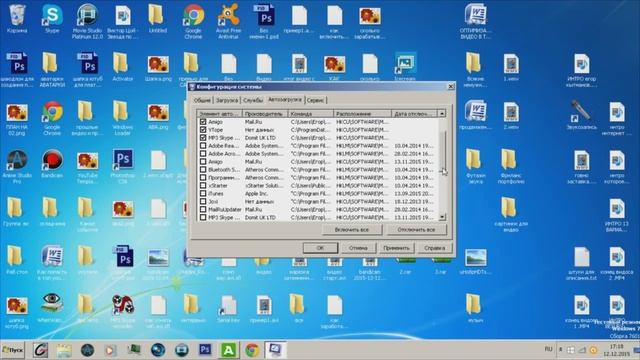
Task: Open Movie Studio Platinum 12.0 shortcut
Action: [87, 21]
